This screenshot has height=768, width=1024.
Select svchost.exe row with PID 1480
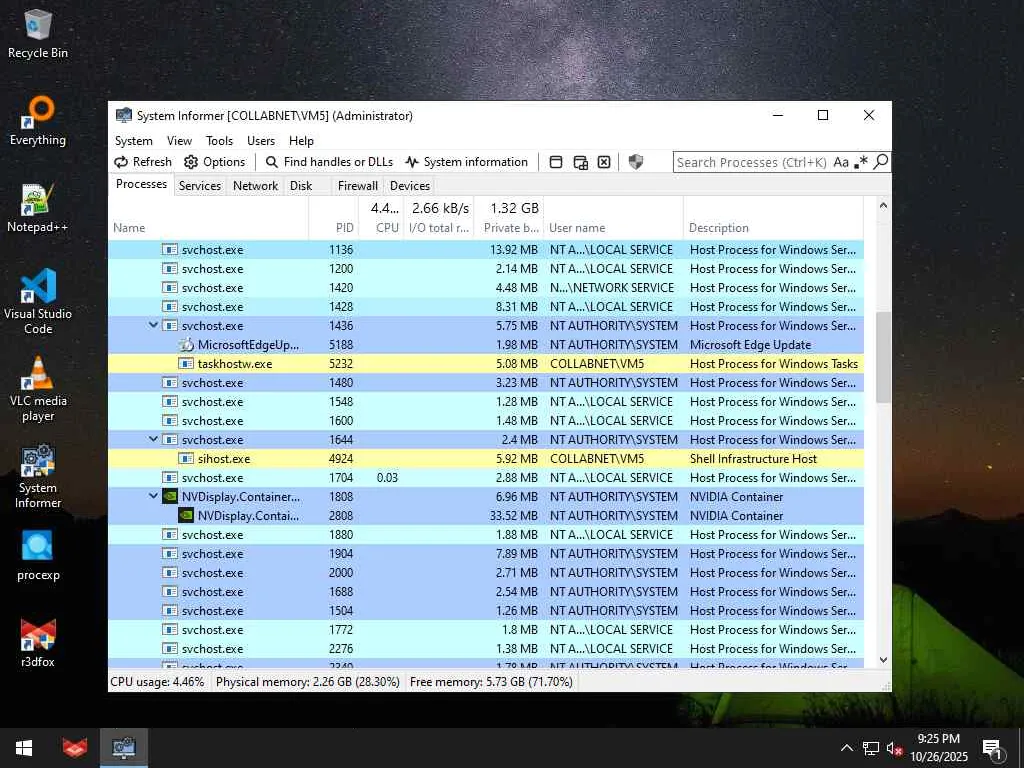coord(486,383)
